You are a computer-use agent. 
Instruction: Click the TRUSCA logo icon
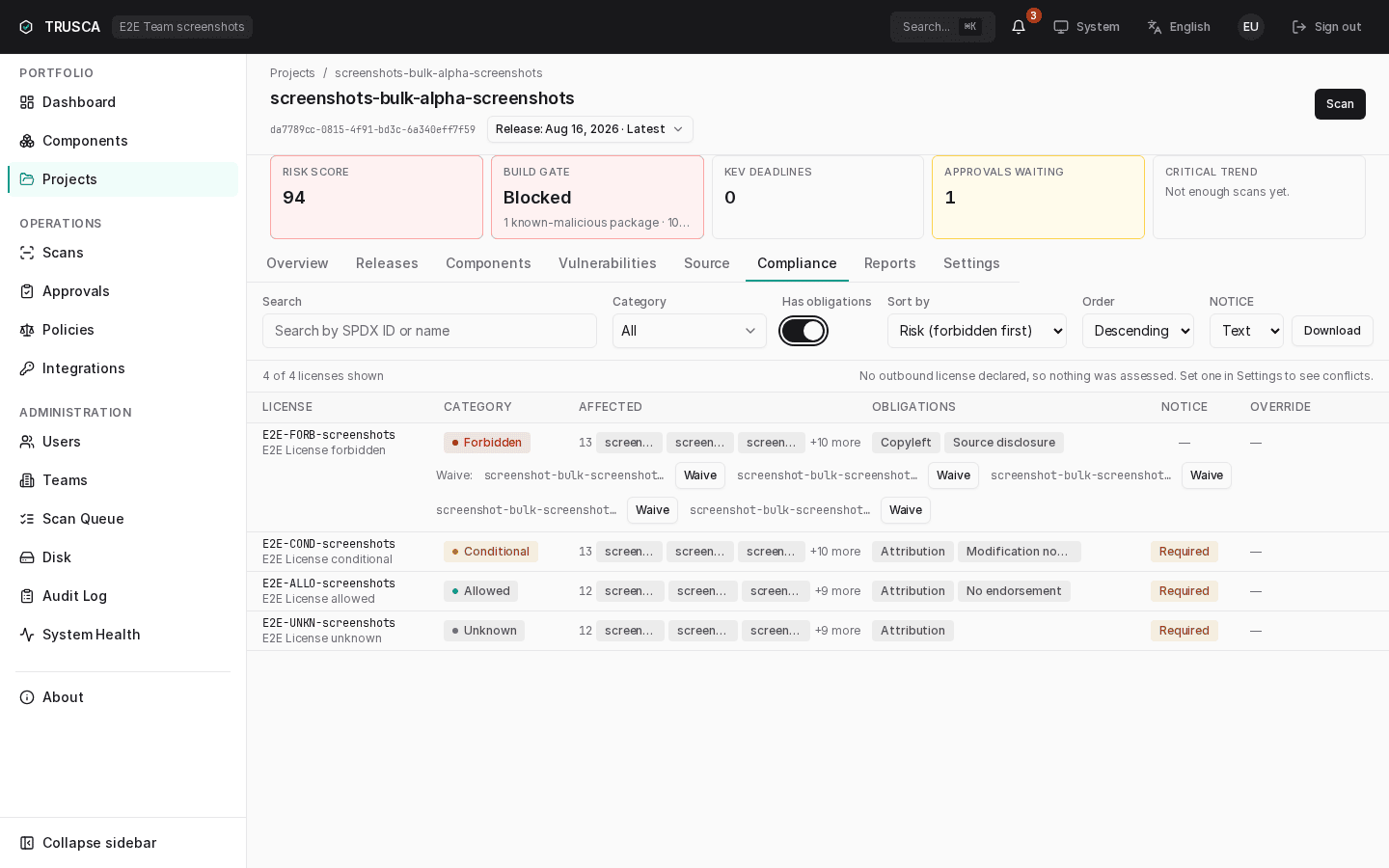(x=26, y=27)
